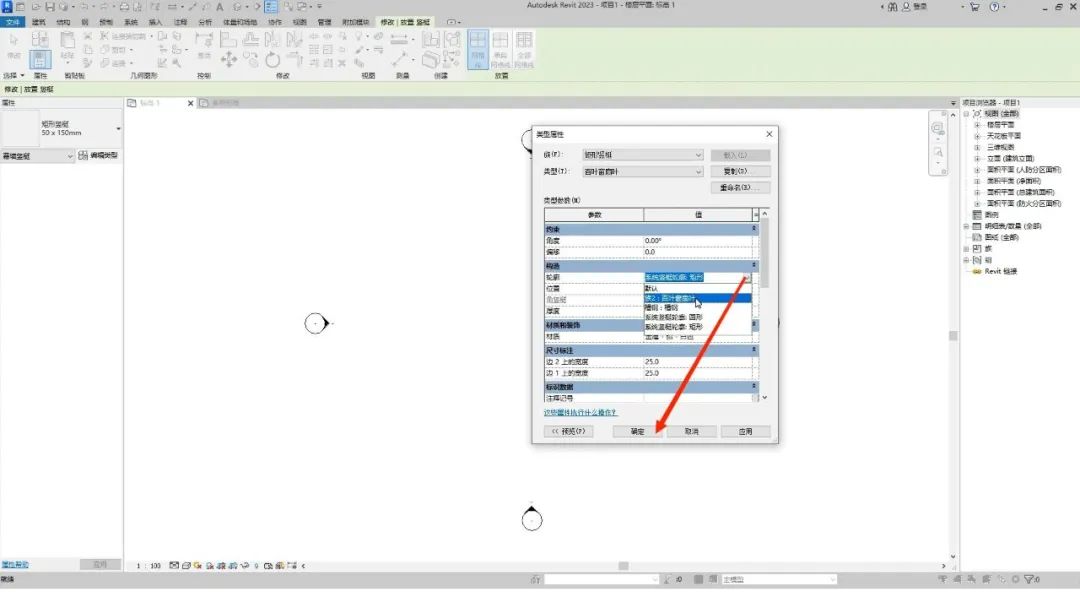Click the 取消 Cancel button in dialog

[x=692, y=432]
